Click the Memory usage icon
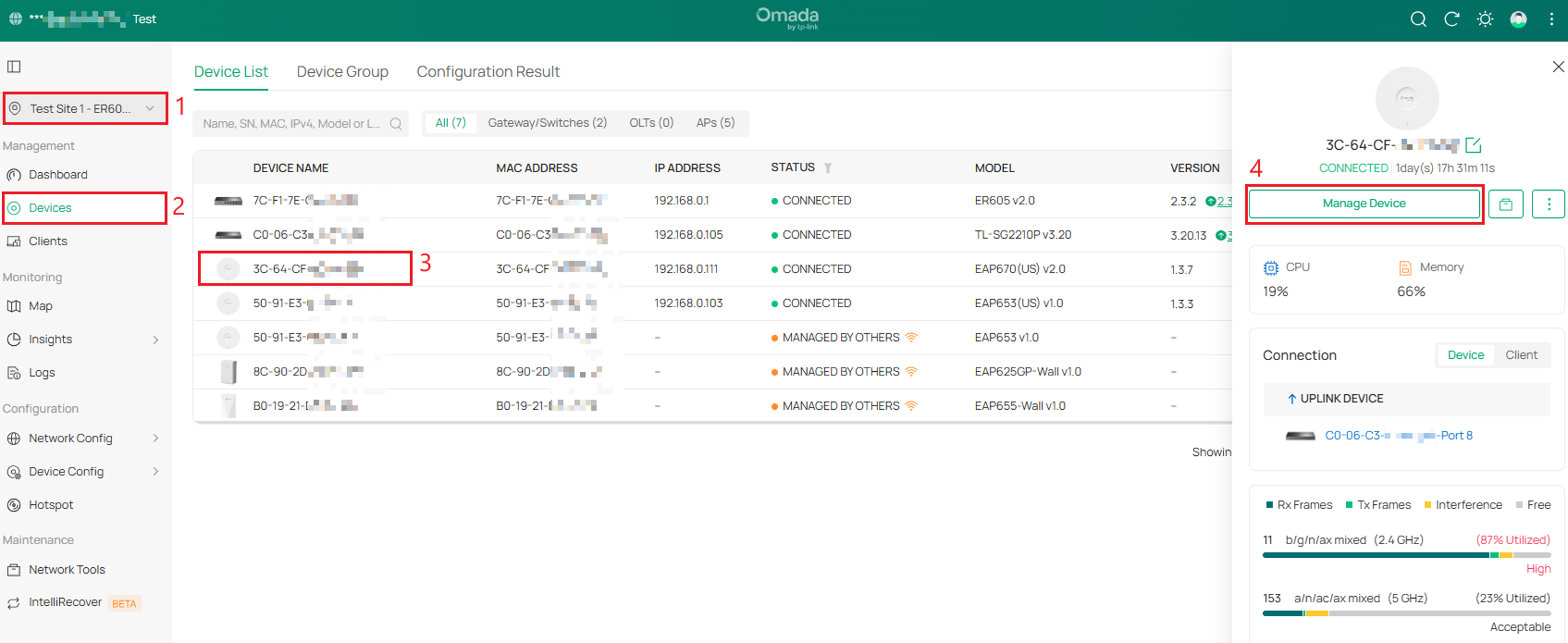 1404,268
